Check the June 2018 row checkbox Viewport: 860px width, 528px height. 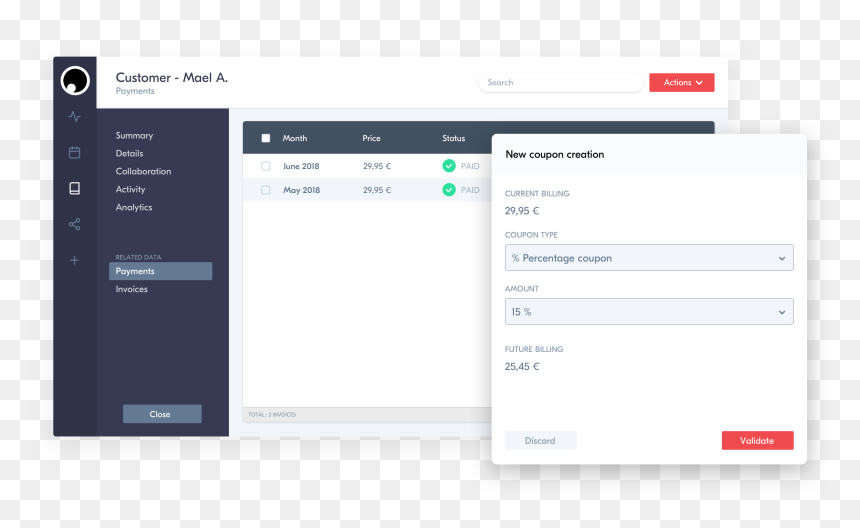[265, 166]
